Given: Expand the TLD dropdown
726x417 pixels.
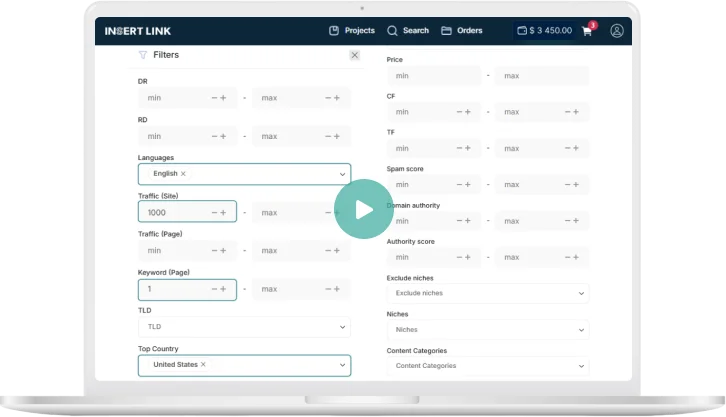Looking at the screenshot, I should (342, 327).
